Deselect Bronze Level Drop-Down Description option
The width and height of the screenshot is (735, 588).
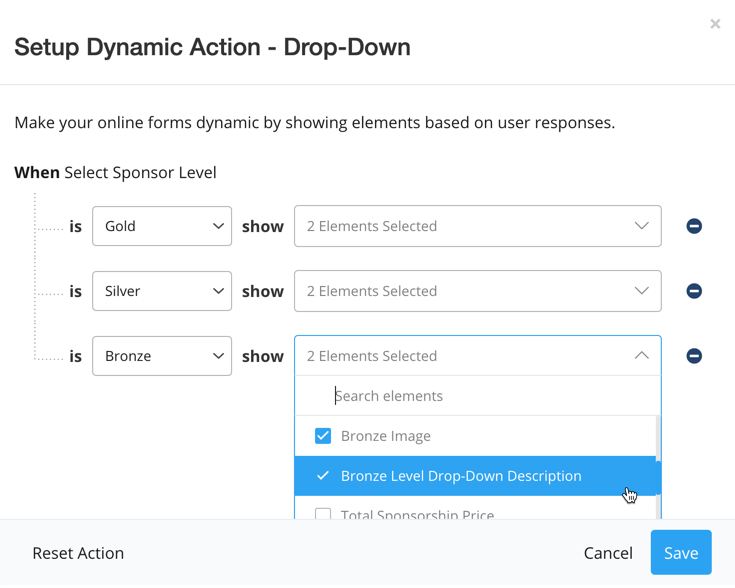pyautogui.click(x=475, y=476)
